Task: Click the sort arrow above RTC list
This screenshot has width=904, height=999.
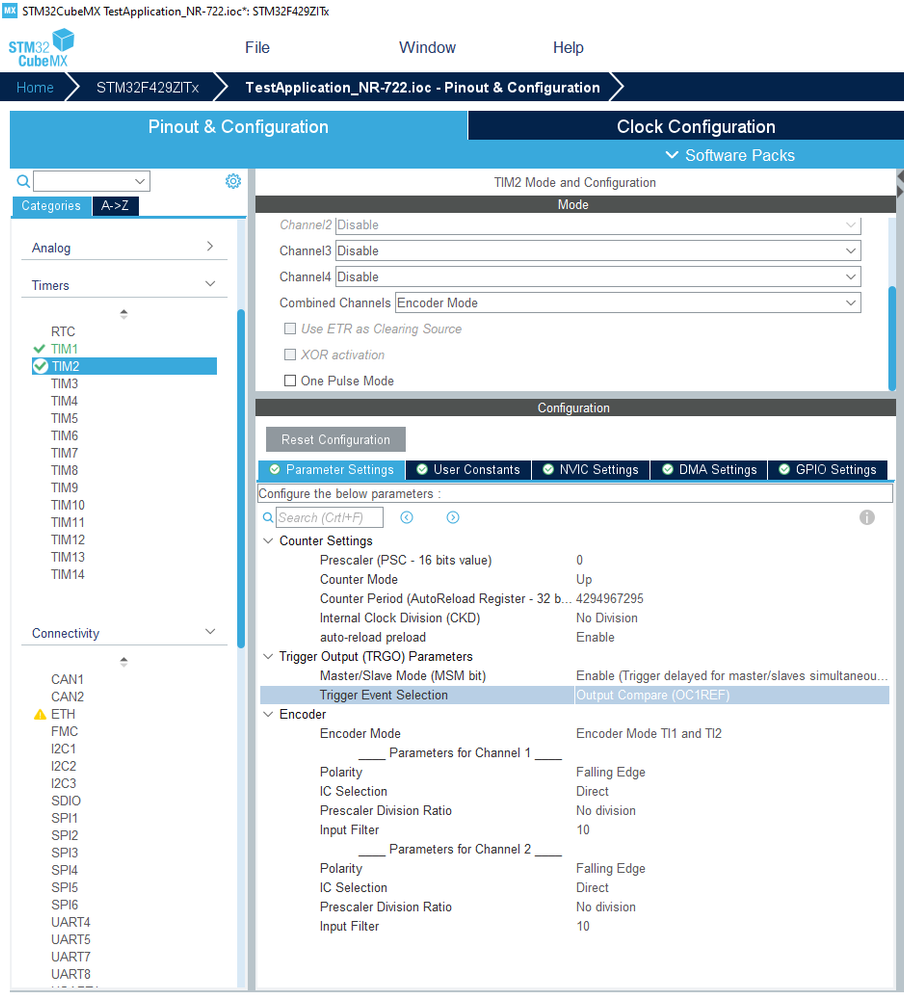Action: pos(124,313)
